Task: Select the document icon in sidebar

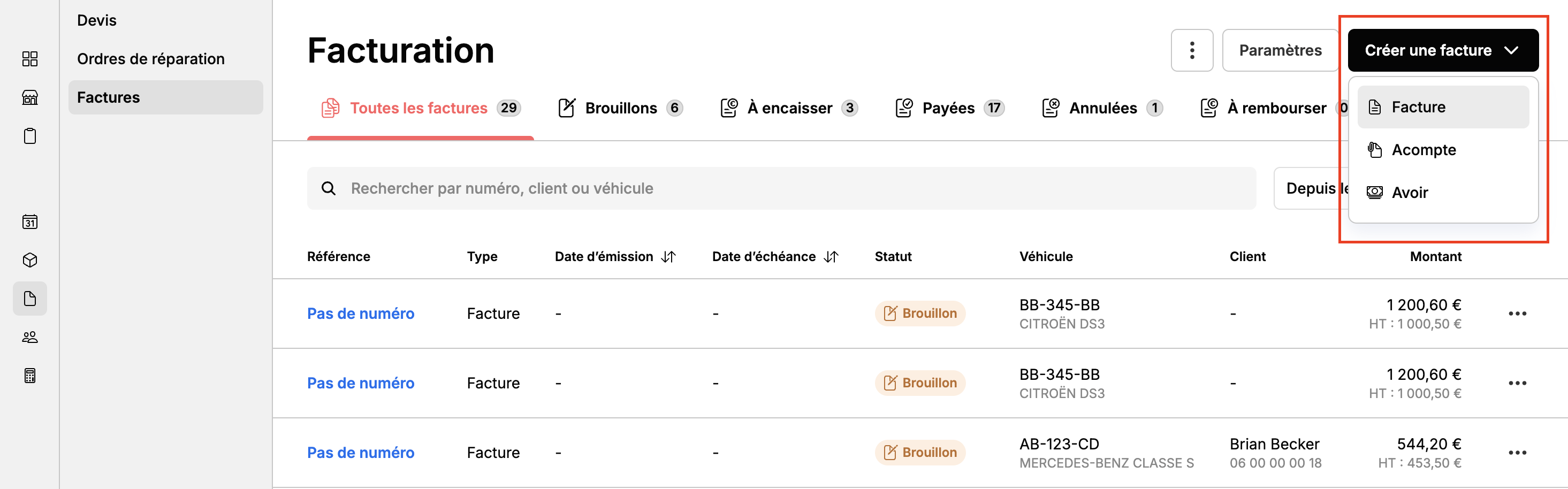Action: coord(30,299)
